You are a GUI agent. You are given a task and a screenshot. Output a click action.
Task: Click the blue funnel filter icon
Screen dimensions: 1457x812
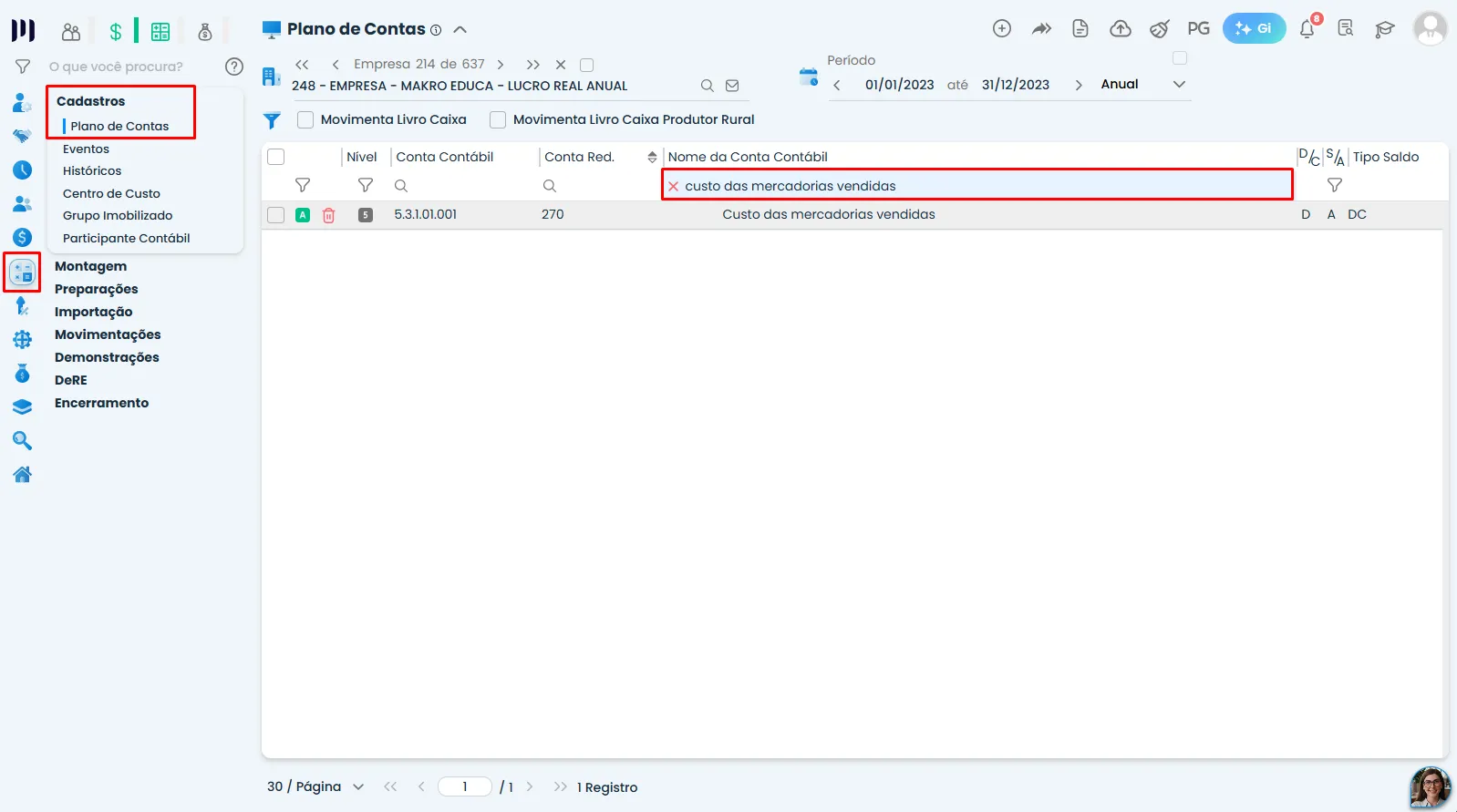tap(272, 120)
